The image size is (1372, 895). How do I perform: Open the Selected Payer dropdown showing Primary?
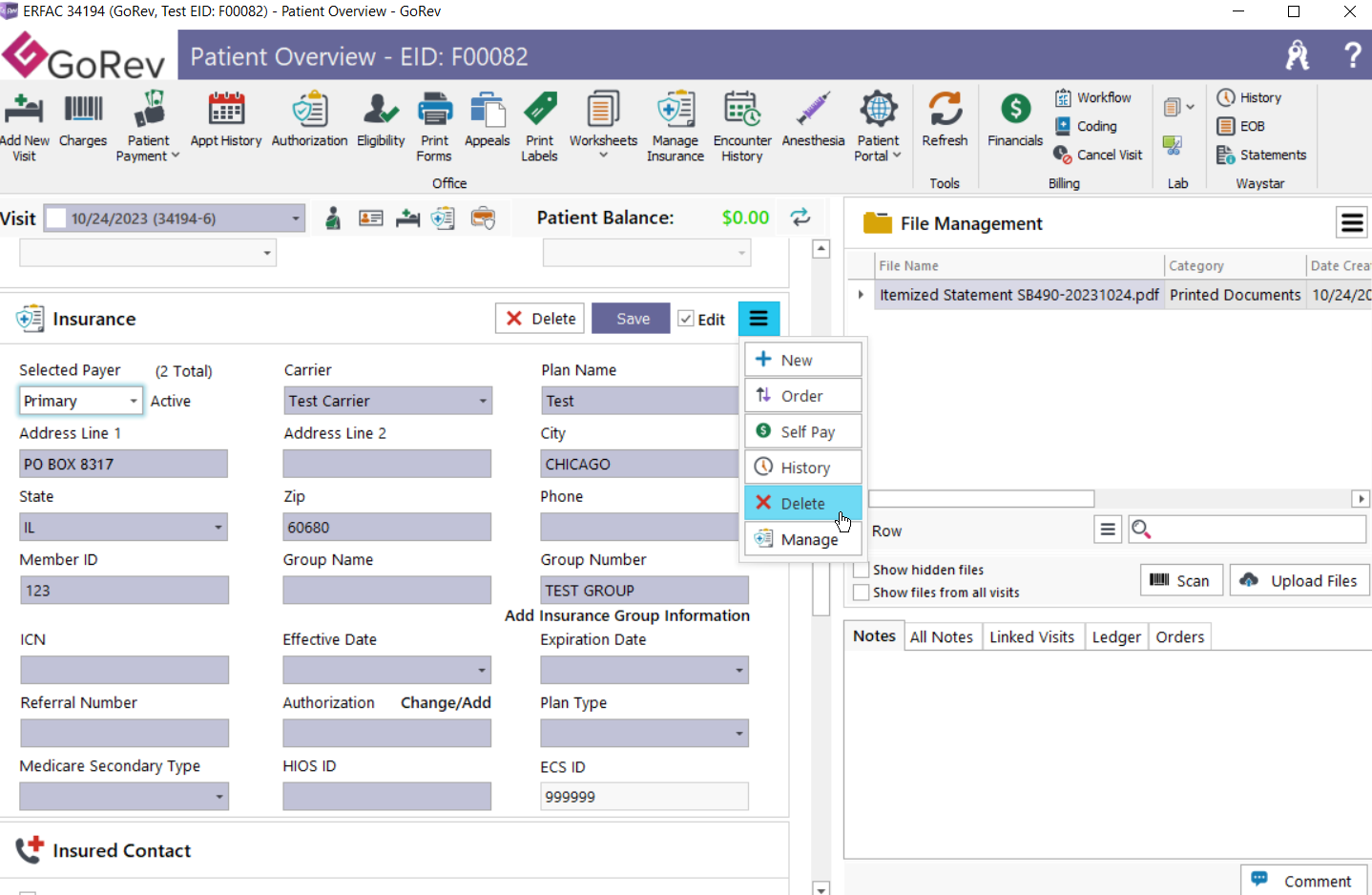[x=134, y=400]
